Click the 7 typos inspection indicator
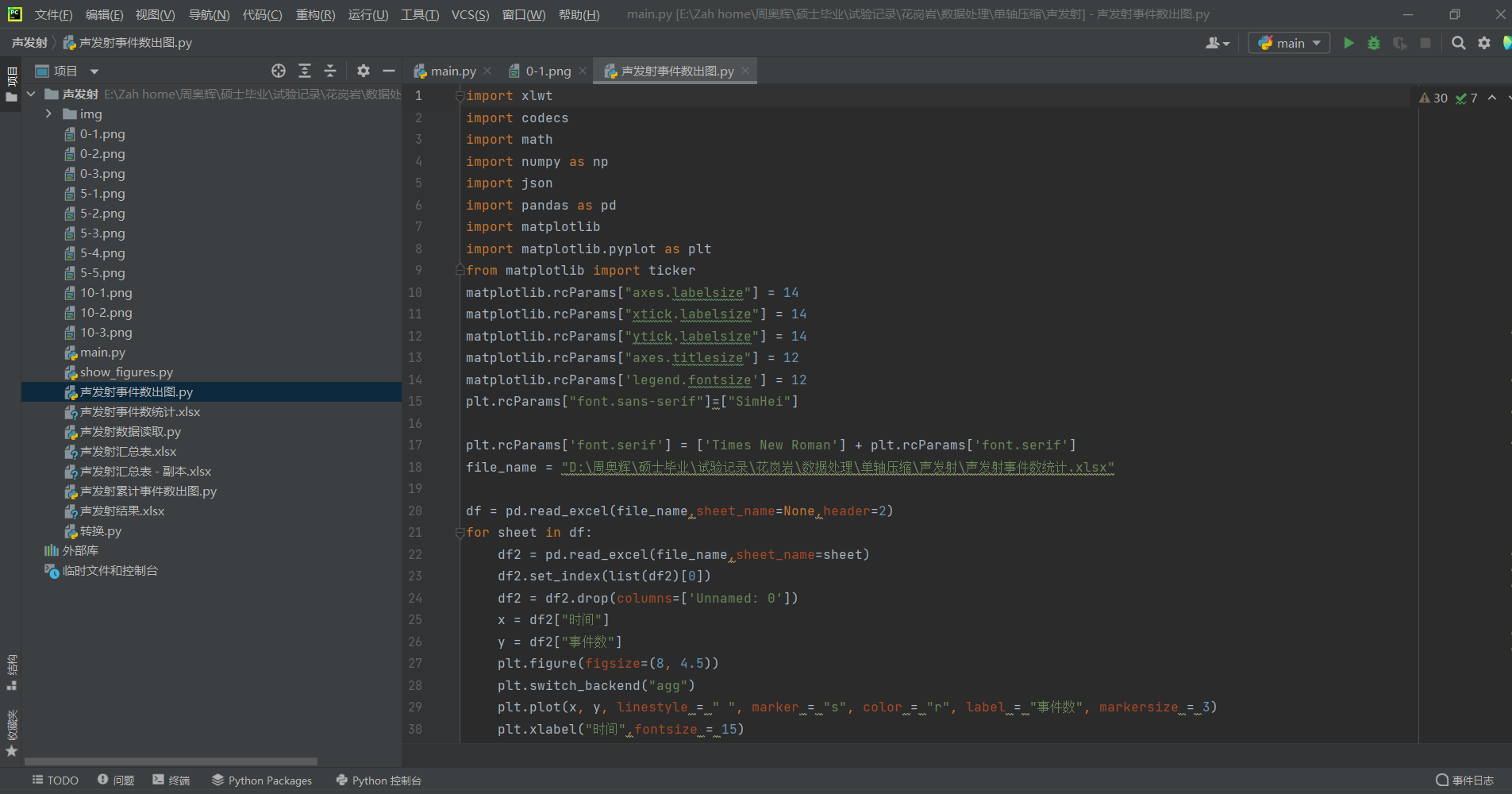The width and height of the screenshot is (1512, 794). (x=1467, y=98)
